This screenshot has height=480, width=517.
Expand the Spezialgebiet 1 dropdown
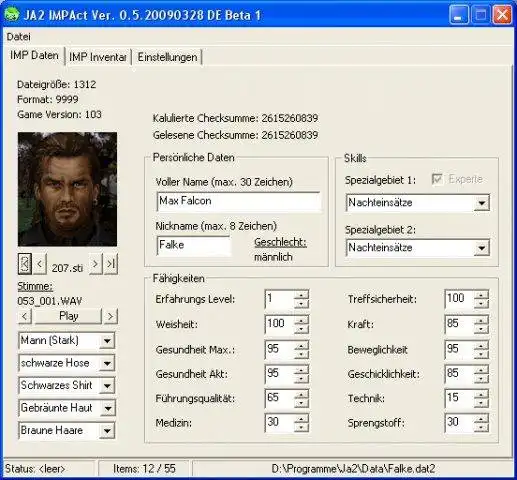point(481,203)
